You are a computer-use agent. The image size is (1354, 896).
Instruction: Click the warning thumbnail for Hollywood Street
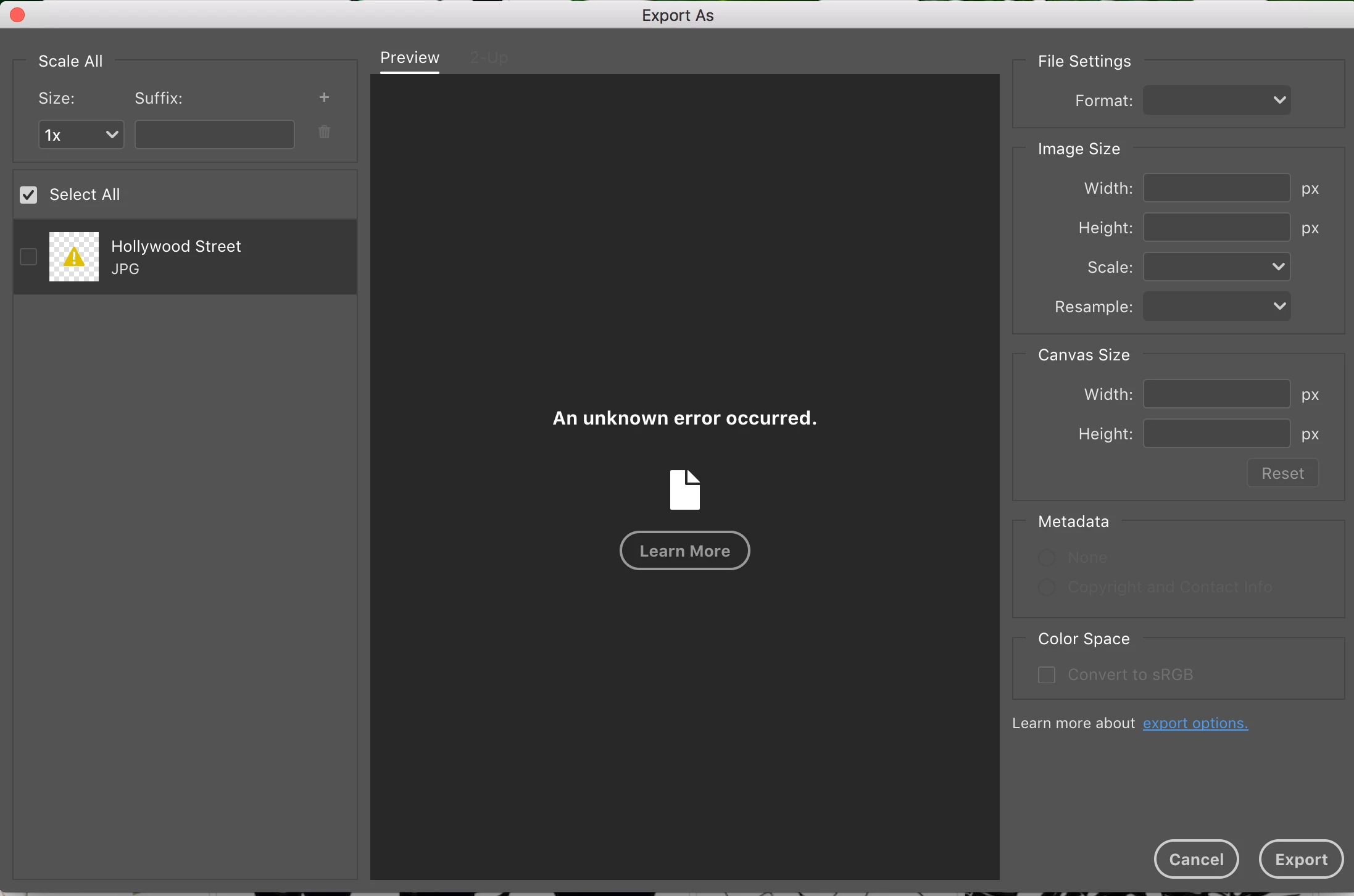pos(74,257)
